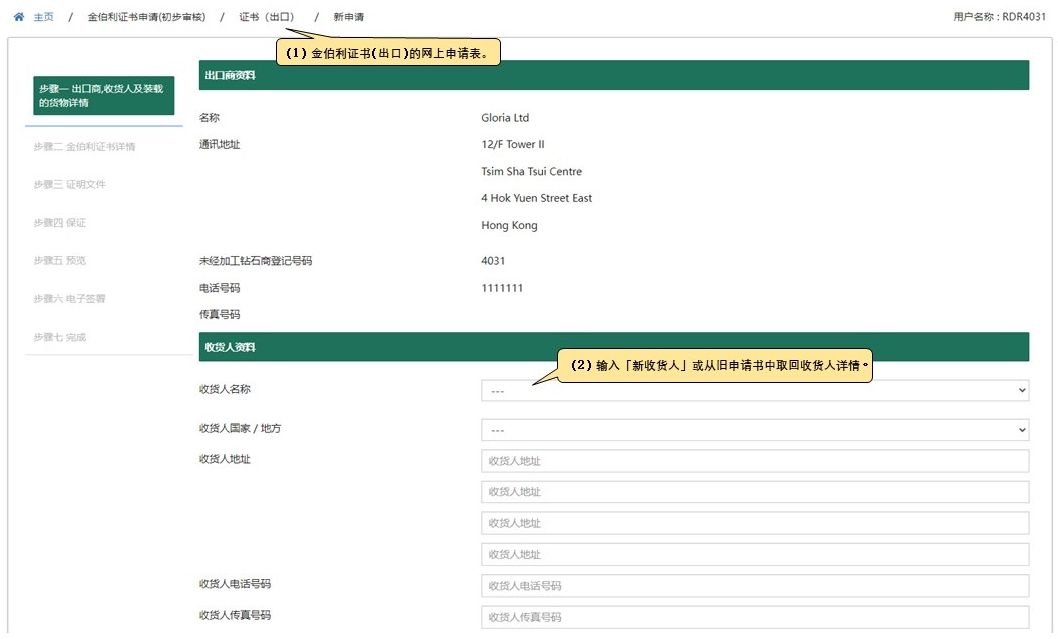
Task: Click 证书（出口）breadcrumb item
Action: [267, 17]
